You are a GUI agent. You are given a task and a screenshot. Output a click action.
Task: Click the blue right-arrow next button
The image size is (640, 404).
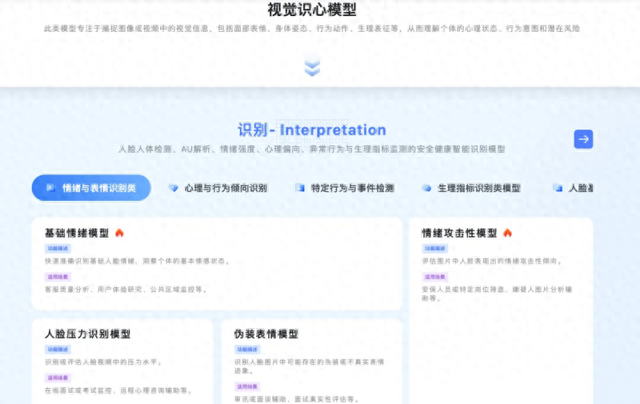[x=583, y=139]
